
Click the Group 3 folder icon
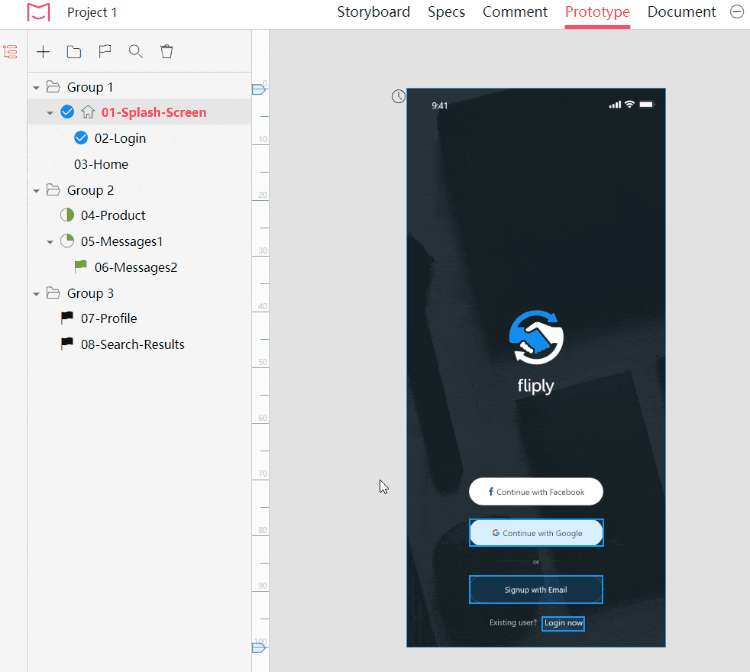(x=53, y=293)
